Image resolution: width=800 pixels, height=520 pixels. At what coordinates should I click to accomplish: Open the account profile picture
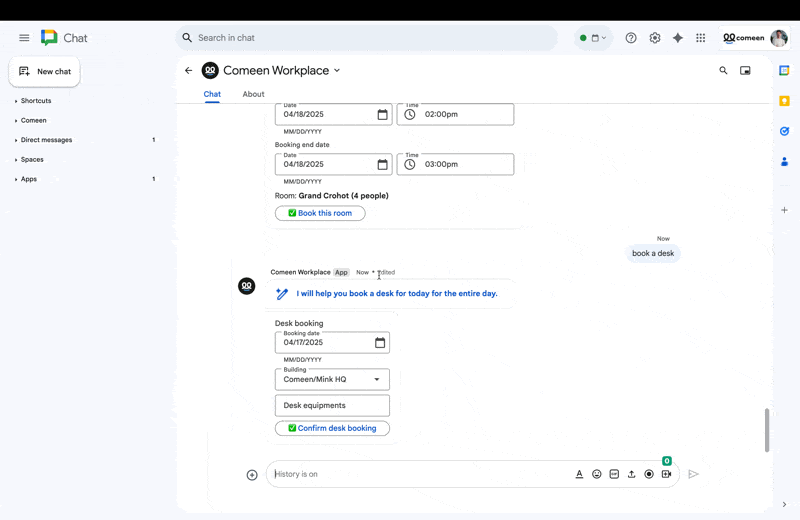pyautogui.click(x=779, y=38)
